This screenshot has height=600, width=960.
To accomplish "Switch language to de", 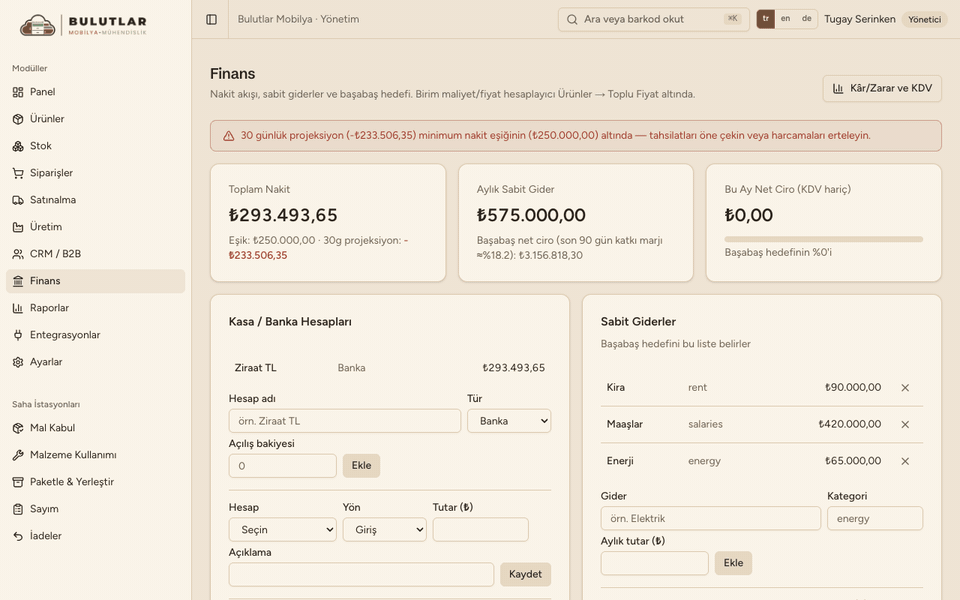I will (x=807, y=19).
